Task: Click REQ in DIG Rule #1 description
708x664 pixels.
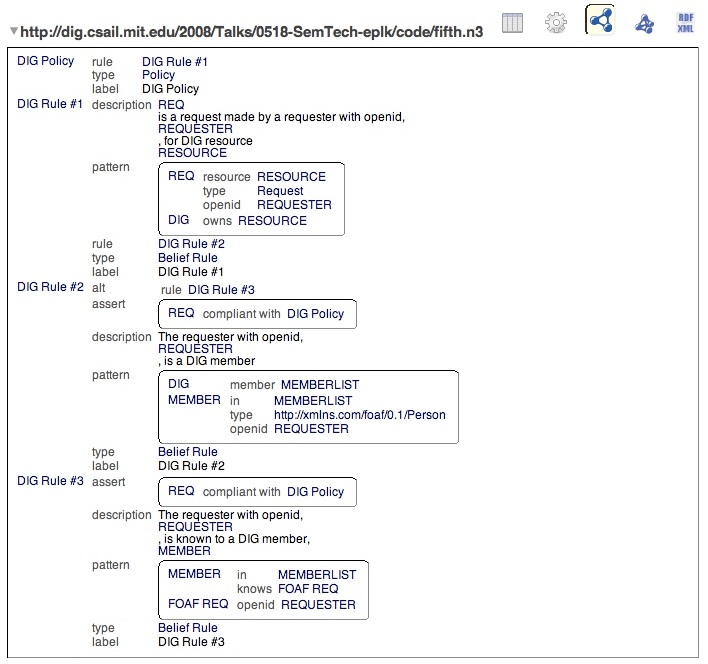Action: pyautogui.click(x=171, y=105)
